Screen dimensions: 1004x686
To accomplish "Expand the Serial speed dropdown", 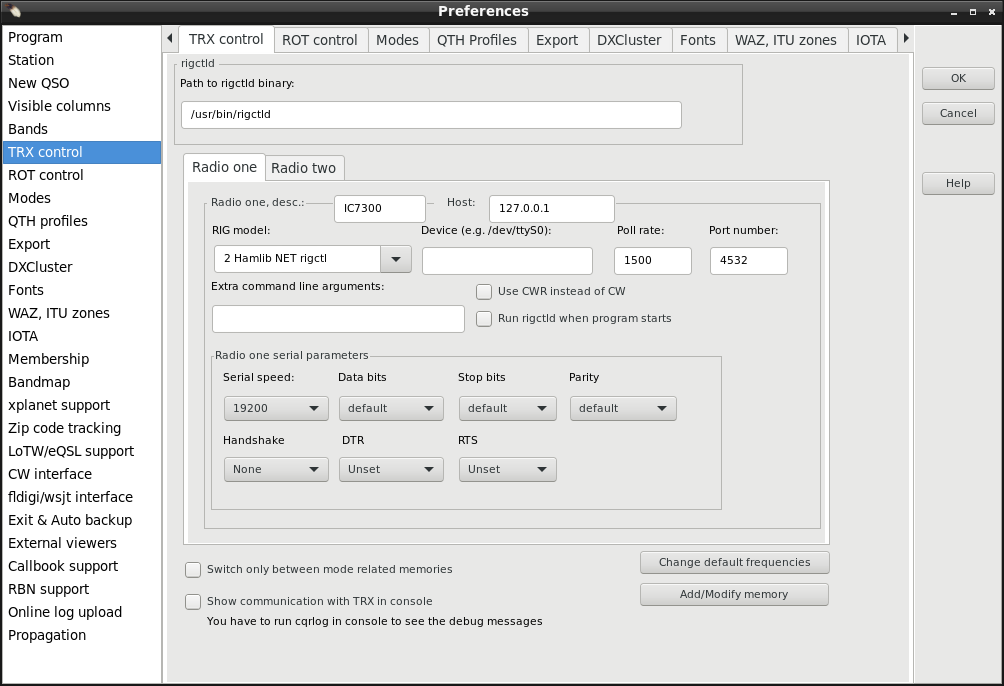I will pos(276,408).
